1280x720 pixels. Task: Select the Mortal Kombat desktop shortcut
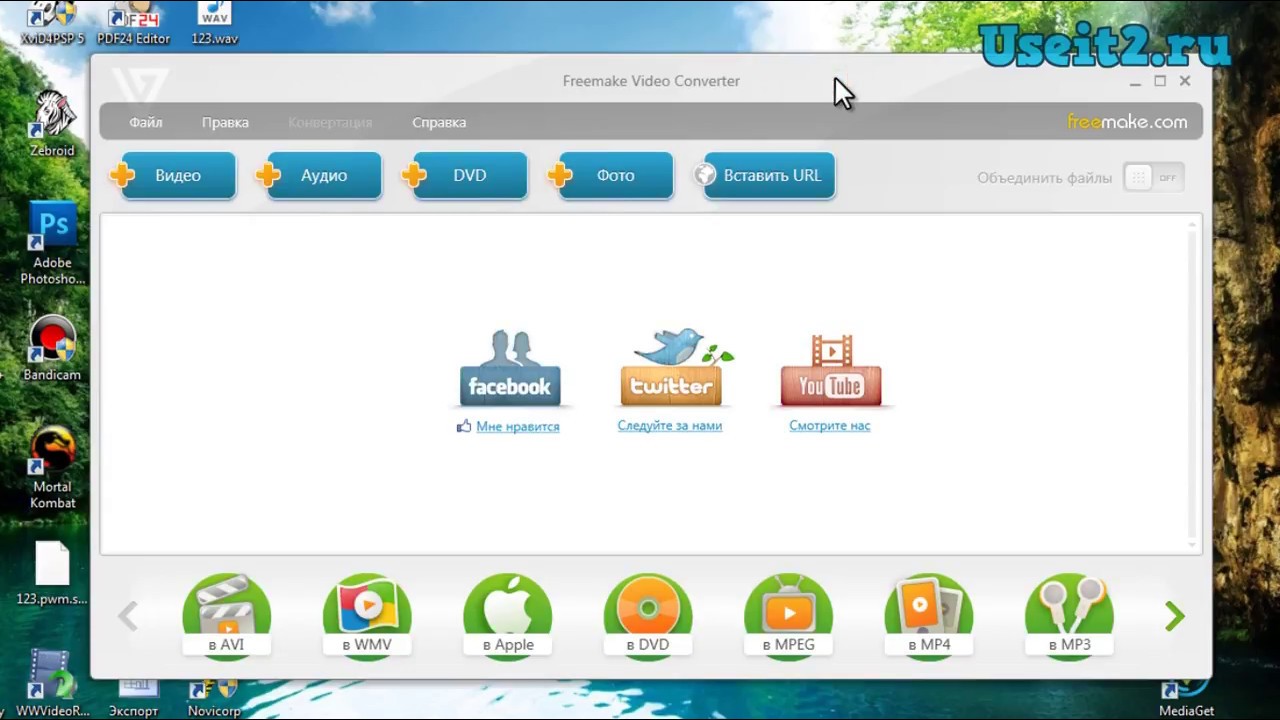52,469
